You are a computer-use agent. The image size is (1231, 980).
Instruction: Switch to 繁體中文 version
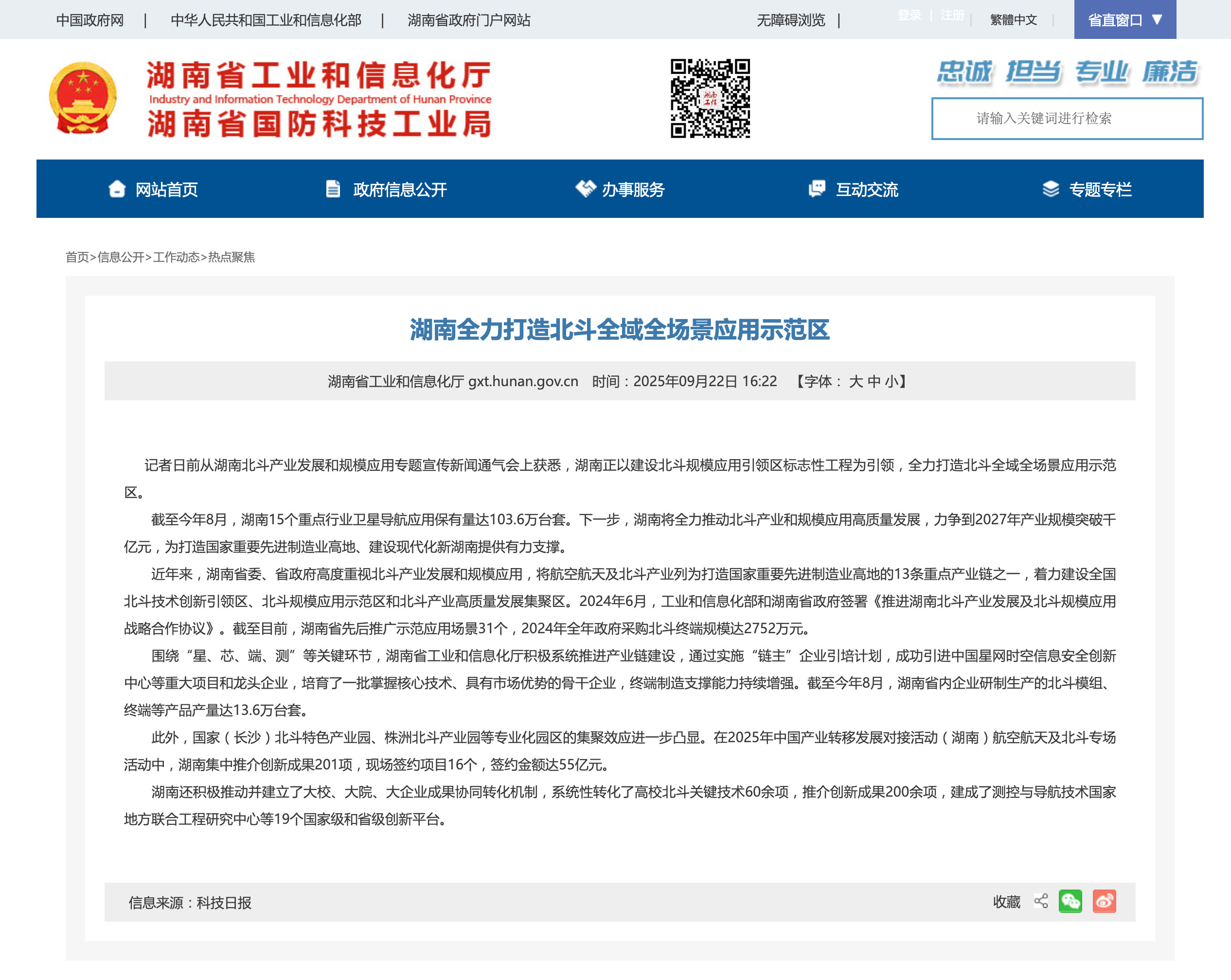[x=1013, y=20]
